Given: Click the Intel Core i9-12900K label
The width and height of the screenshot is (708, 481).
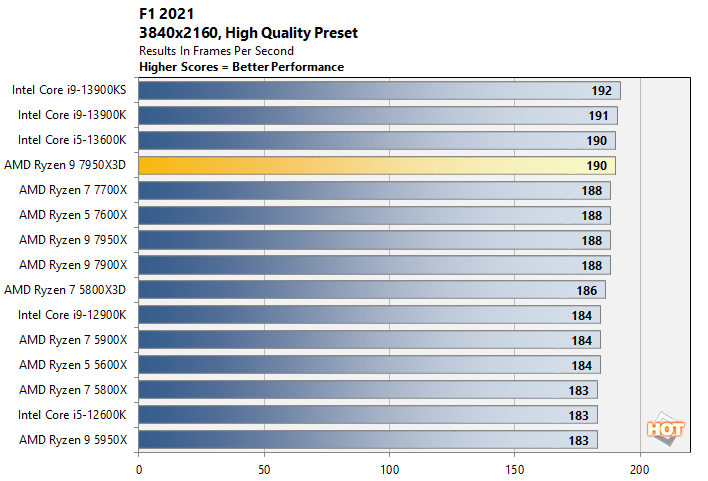Looking at the screenshot, I should point(72,315).
